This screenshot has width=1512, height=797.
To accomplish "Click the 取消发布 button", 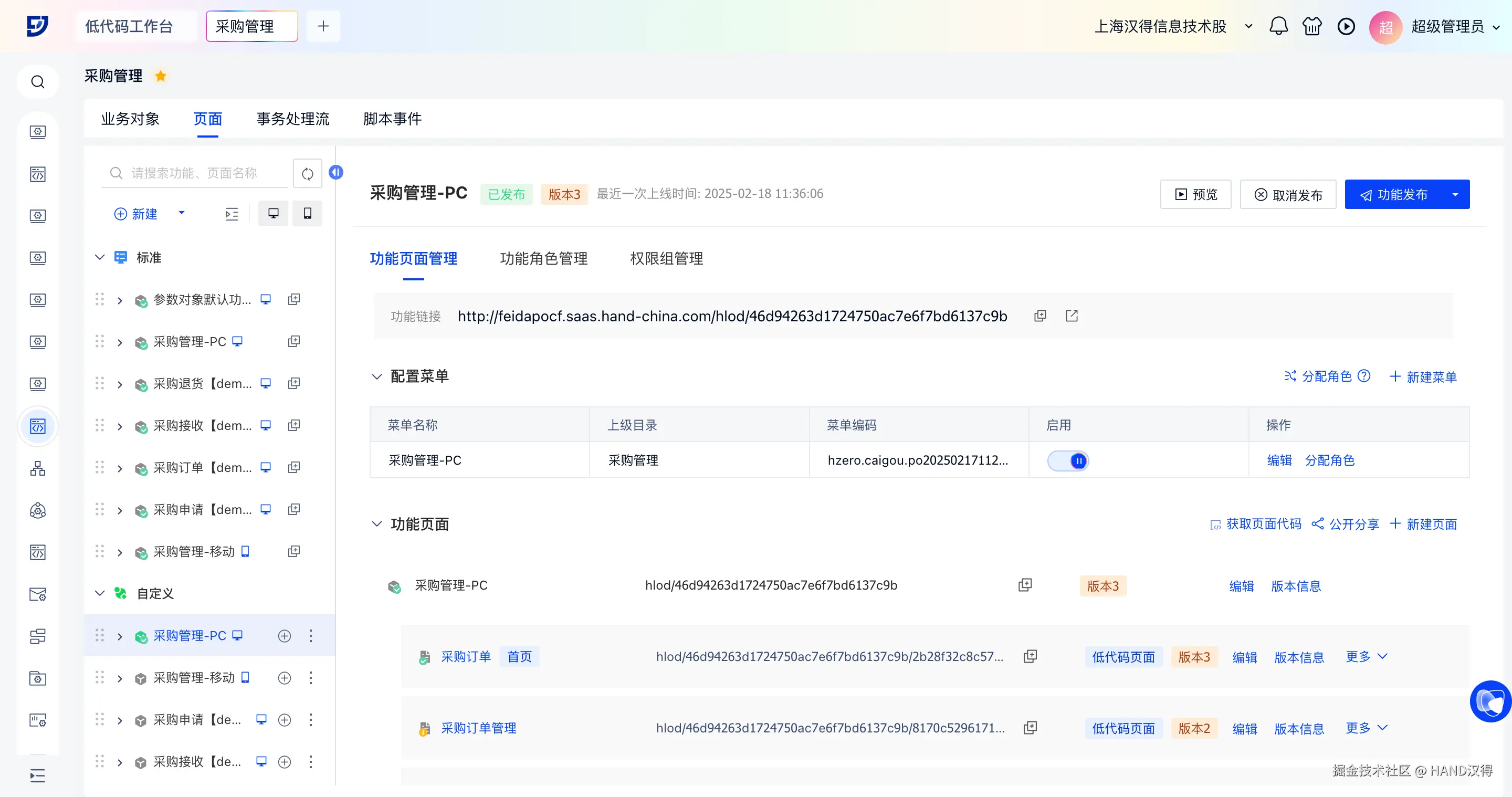I will pos(1288,194).
